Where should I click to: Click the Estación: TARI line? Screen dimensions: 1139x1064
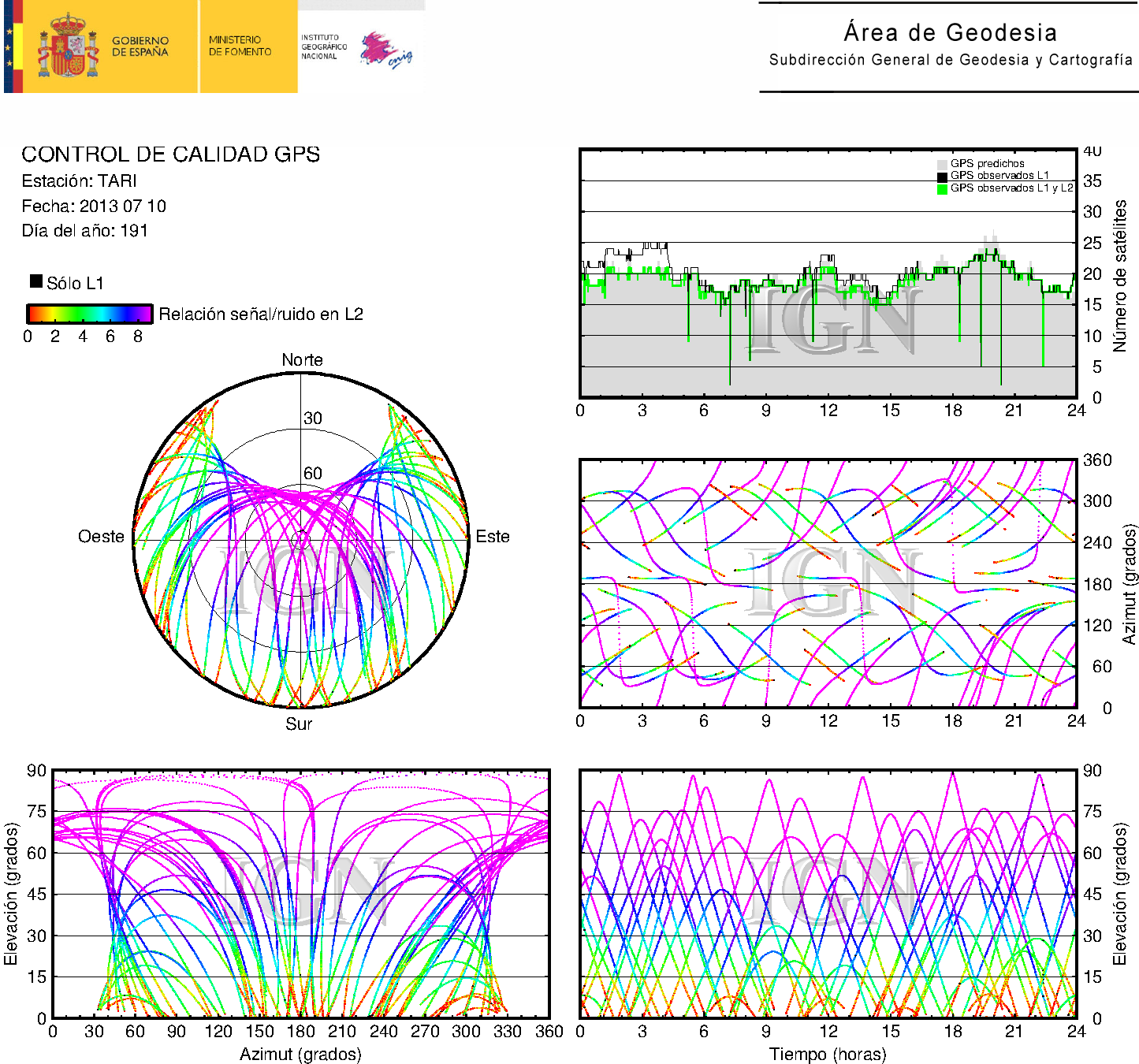point(80,181)
